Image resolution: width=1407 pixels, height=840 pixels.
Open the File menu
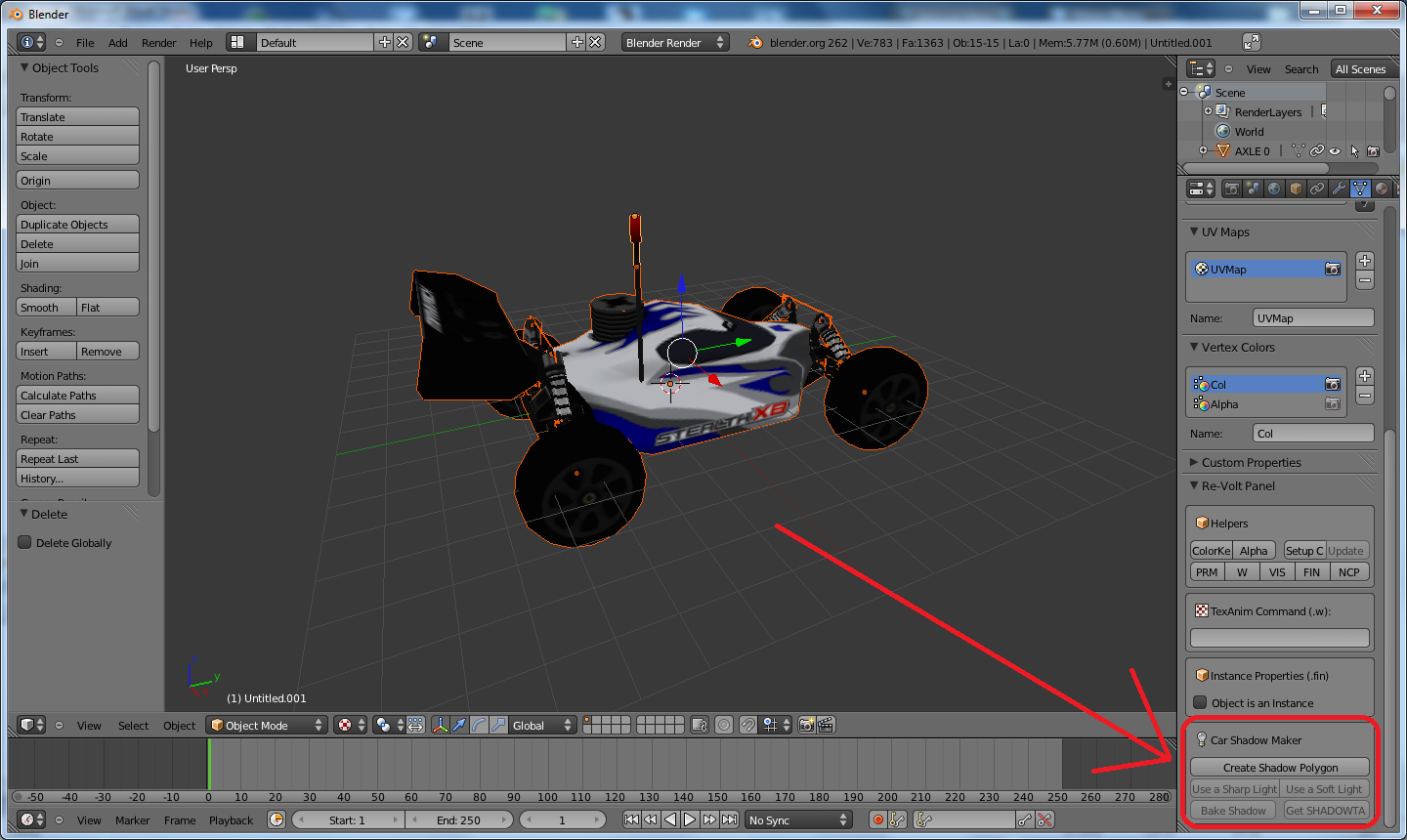point(86,42)
